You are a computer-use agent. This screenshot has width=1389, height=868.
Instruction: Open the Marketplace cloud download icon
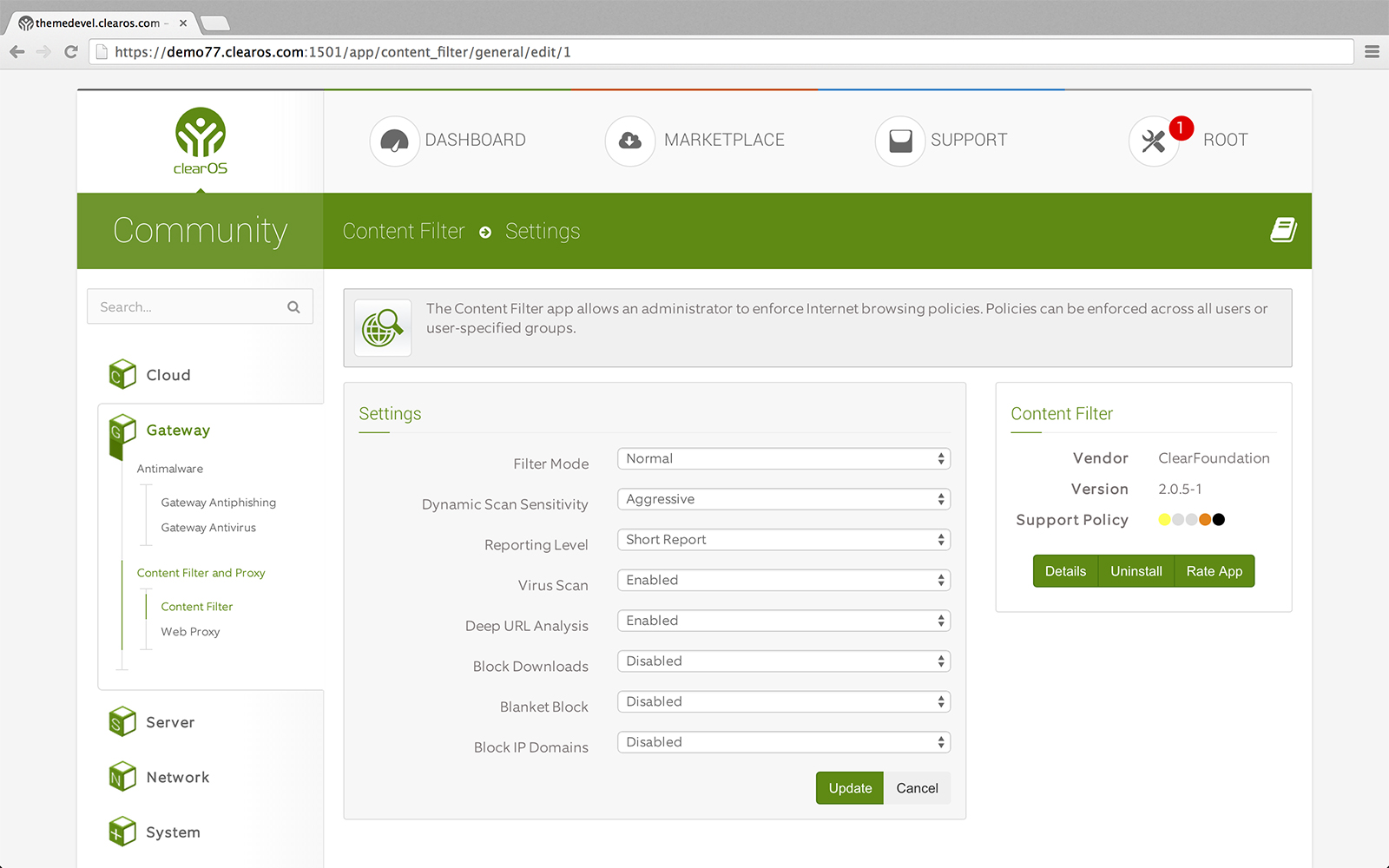tap(630, 141)
